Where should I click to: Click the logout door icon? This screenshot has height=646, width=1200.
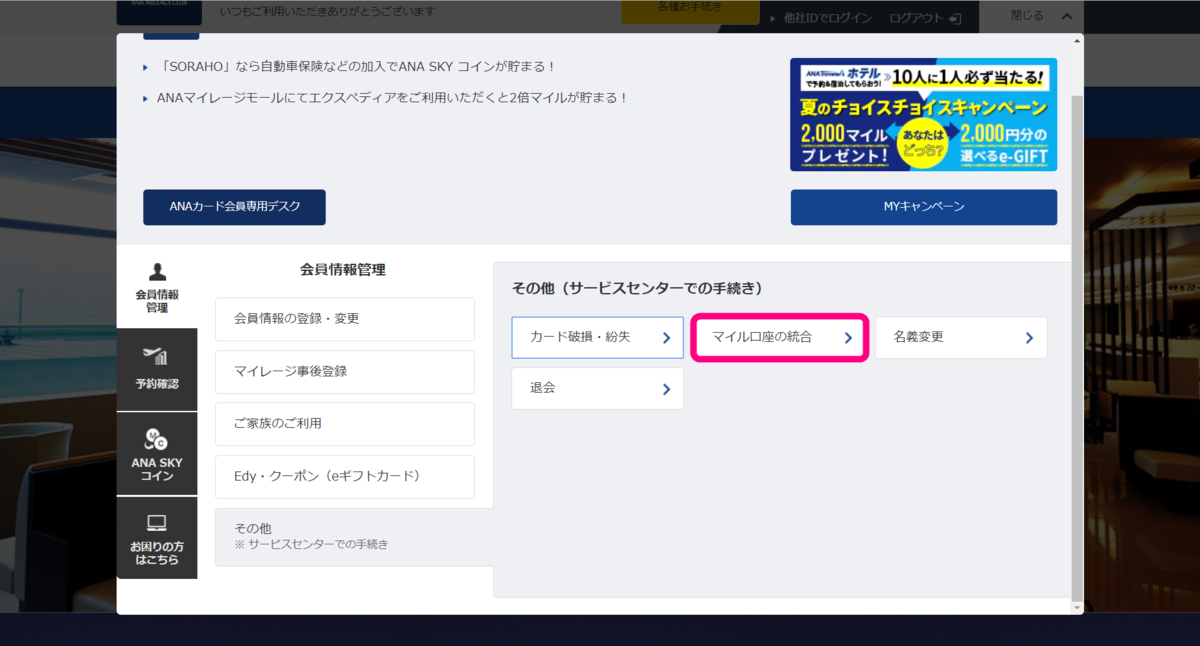(x=955, y=18)
